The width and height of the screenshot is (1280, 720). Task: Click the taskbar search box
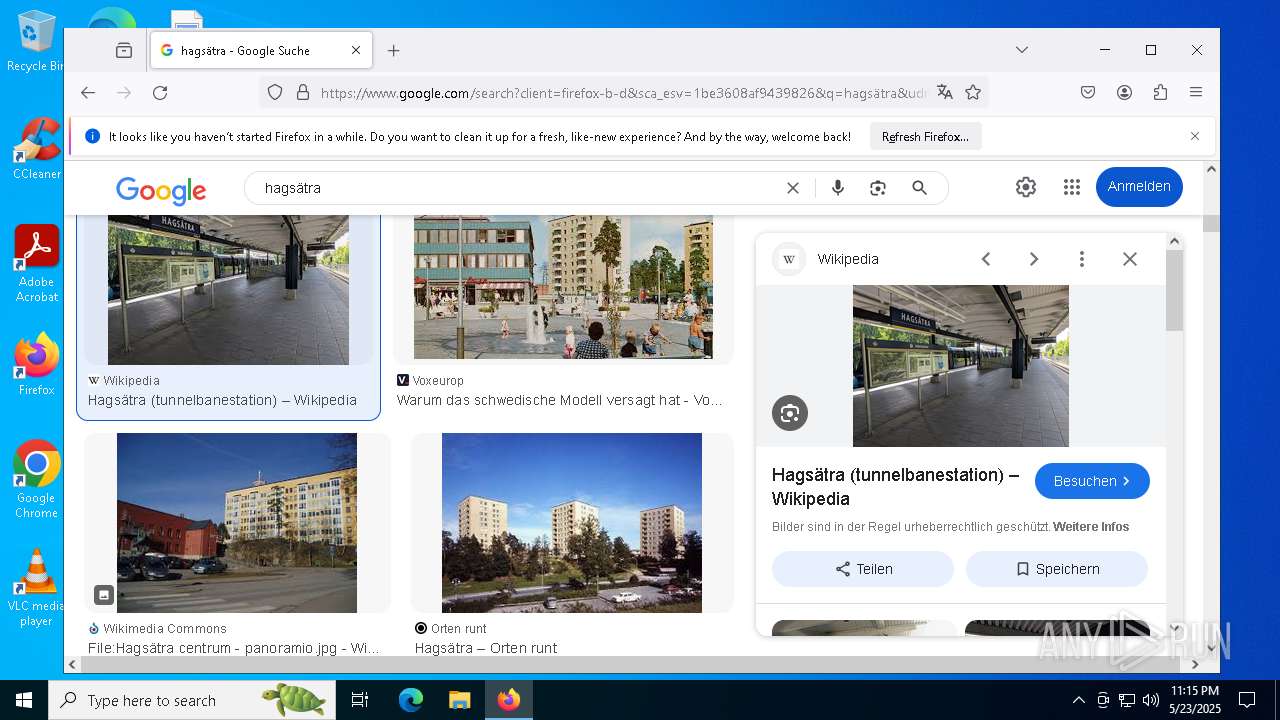pyautogui.click(x=192, y=700)
